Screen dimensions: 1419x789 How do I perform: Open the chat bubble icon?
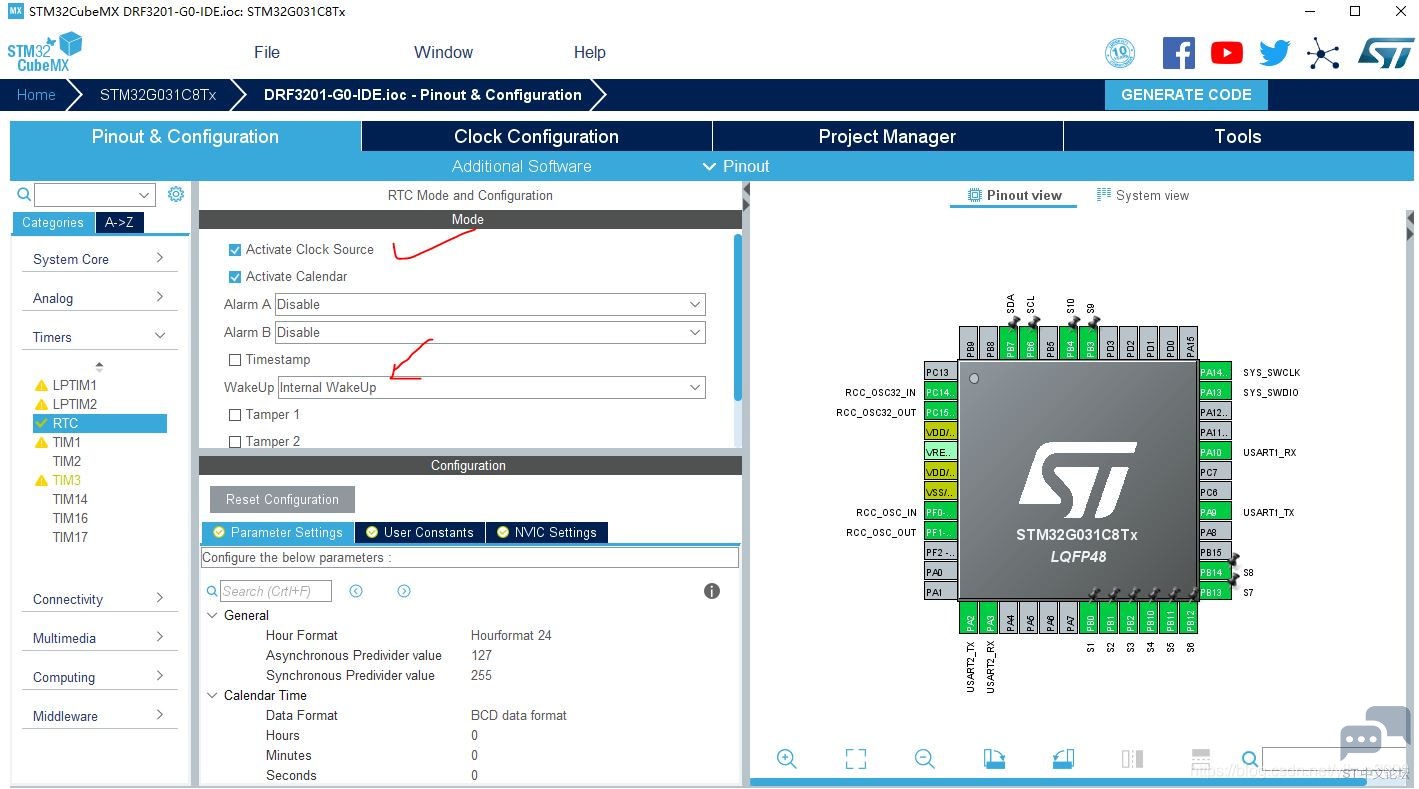pyautogui.click(x=1375, y=734)
